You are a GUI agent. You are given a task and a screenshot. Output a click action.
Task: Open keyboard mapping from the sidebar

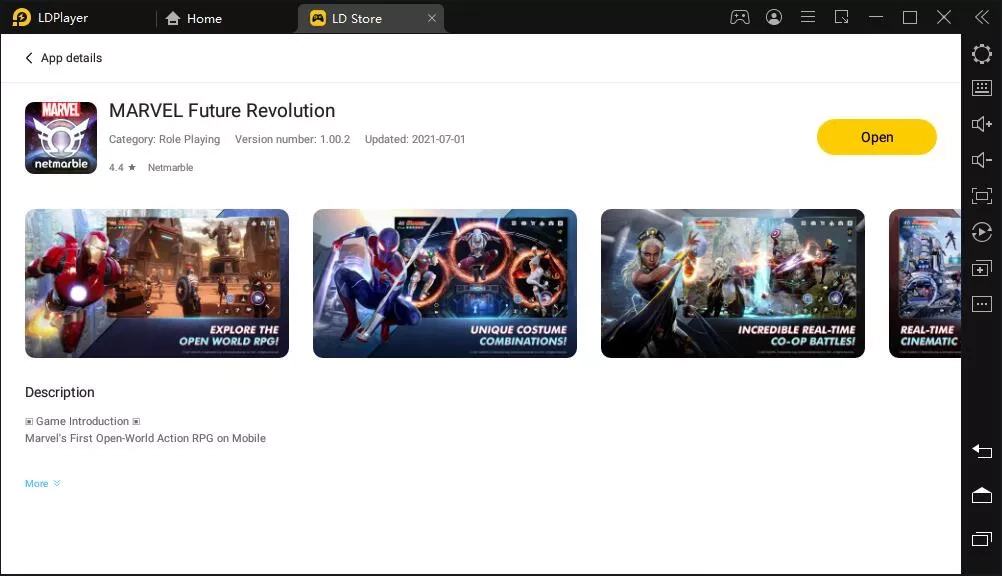(982, 88)
